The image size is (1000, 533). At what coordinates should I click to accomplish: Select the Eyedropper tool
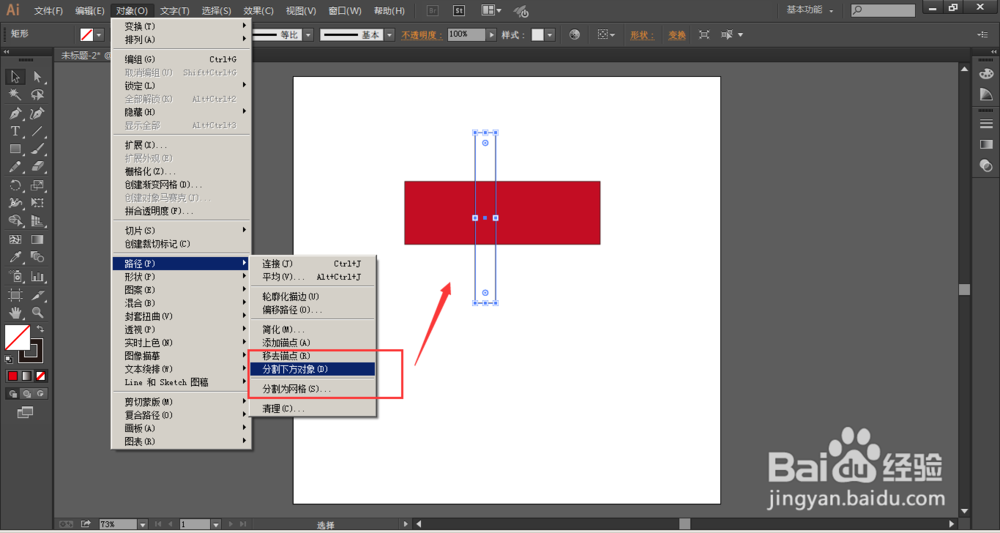point(15,258)
